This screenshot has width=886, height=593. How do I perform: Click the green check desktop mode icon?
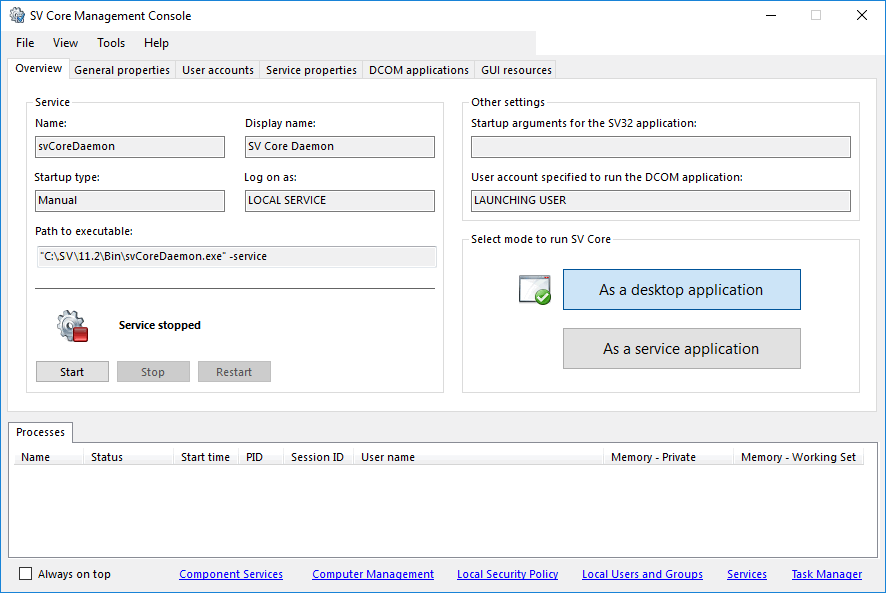(534, 289)
